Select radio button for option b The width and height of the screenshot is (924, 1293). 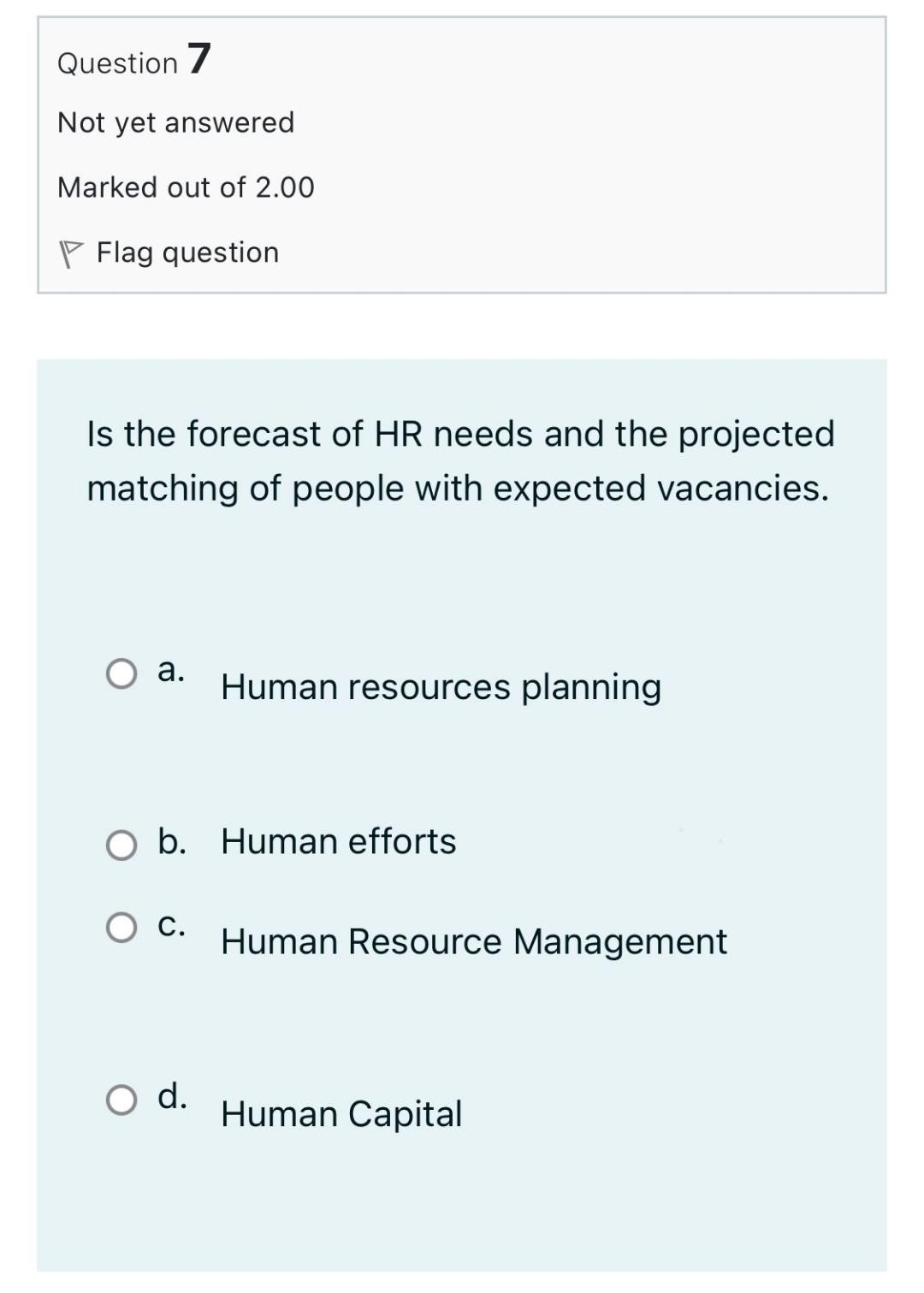point(121,845)
